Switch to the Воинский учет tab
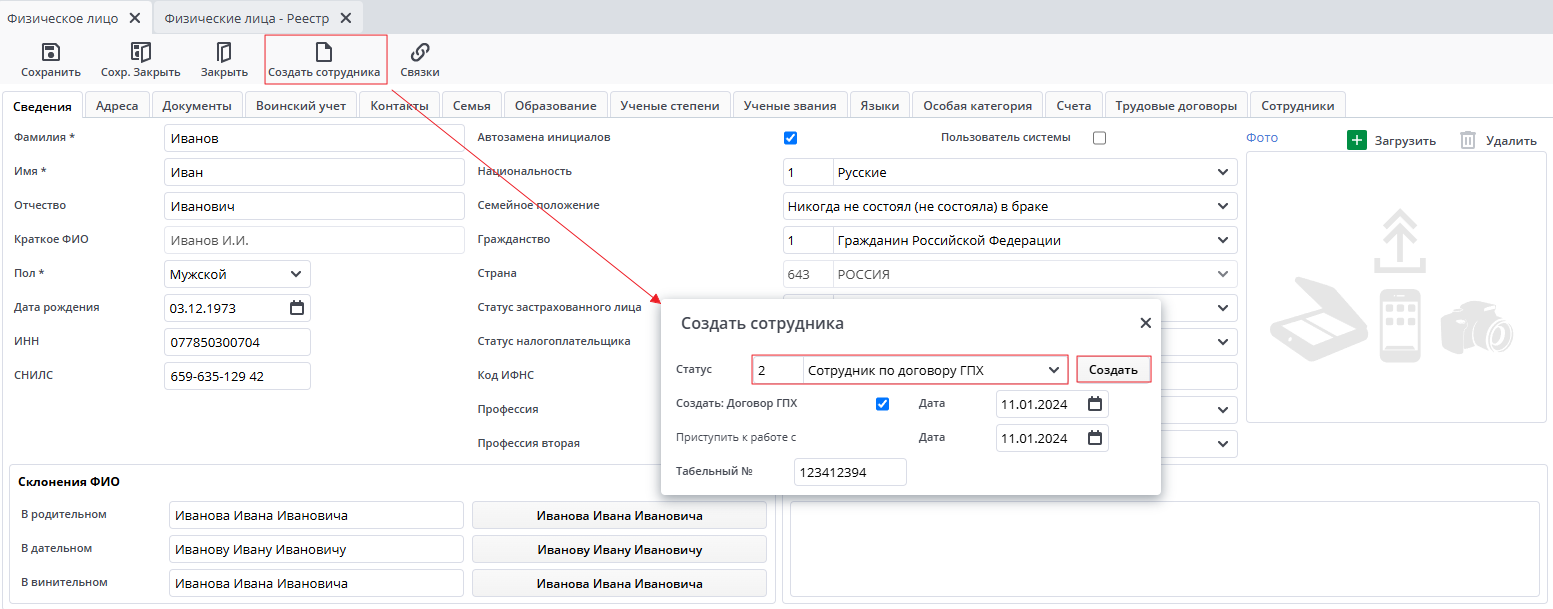Screen dimensions: 1553x609 (x=301, y=105)
